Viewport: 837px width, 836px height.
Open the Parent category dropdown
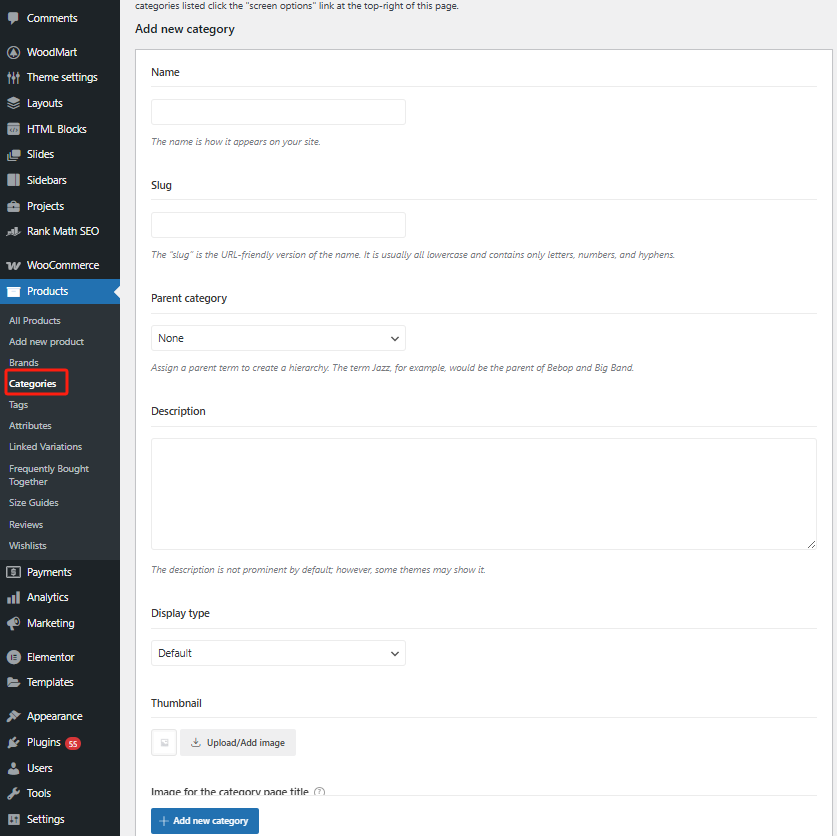pos(278,338)
